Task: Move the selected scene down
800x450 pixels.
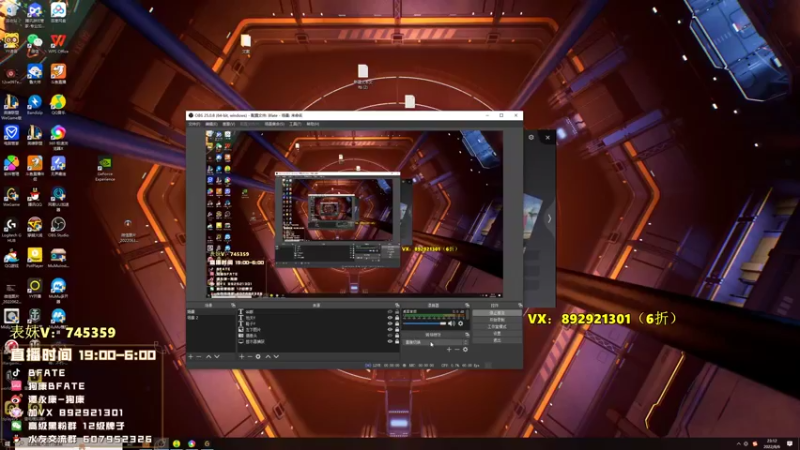Action: click(217, 357)
